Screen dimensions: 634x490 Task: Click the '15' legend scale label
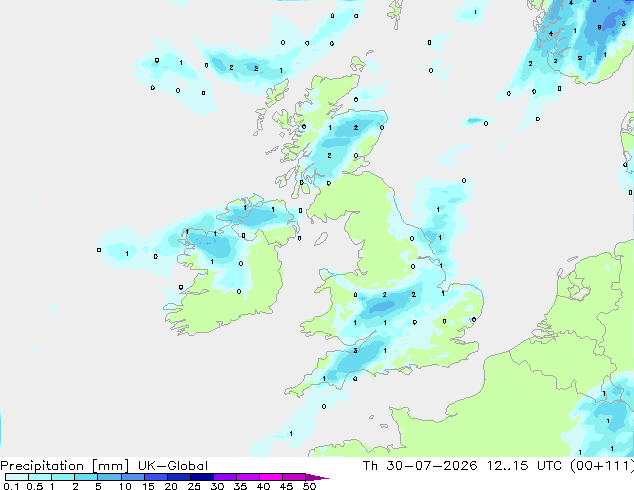148,486
